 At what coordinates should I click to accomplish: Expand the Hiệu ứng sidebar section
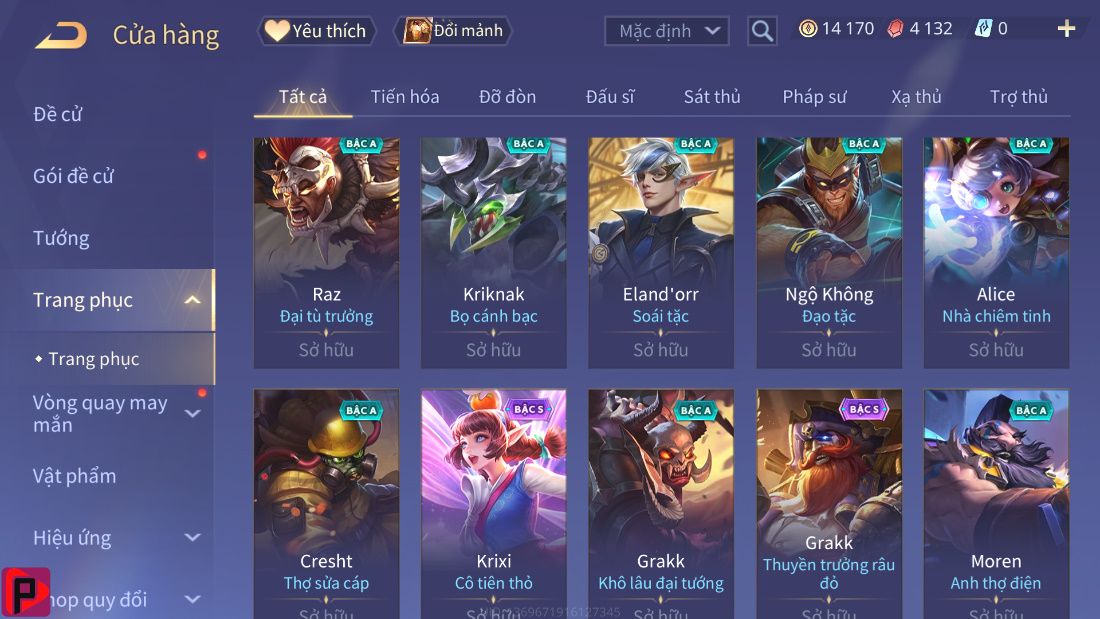click(192, 538)
